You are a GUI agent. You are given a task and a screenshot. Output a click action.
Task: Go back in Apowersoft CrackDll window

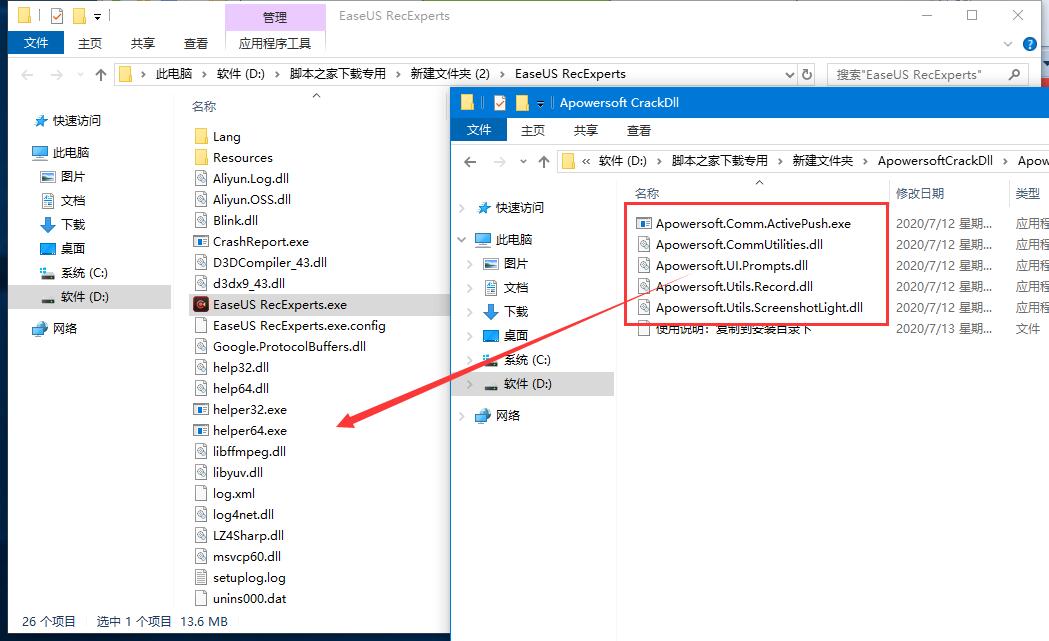[x=470, y=161]
